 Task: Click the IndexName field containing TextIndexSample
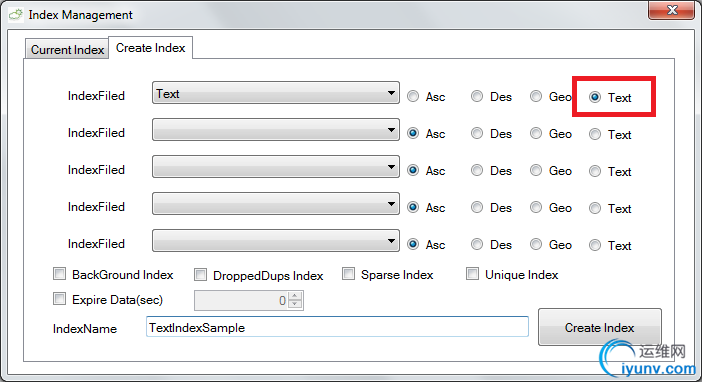pyautogui.click(x=337, y=327)
